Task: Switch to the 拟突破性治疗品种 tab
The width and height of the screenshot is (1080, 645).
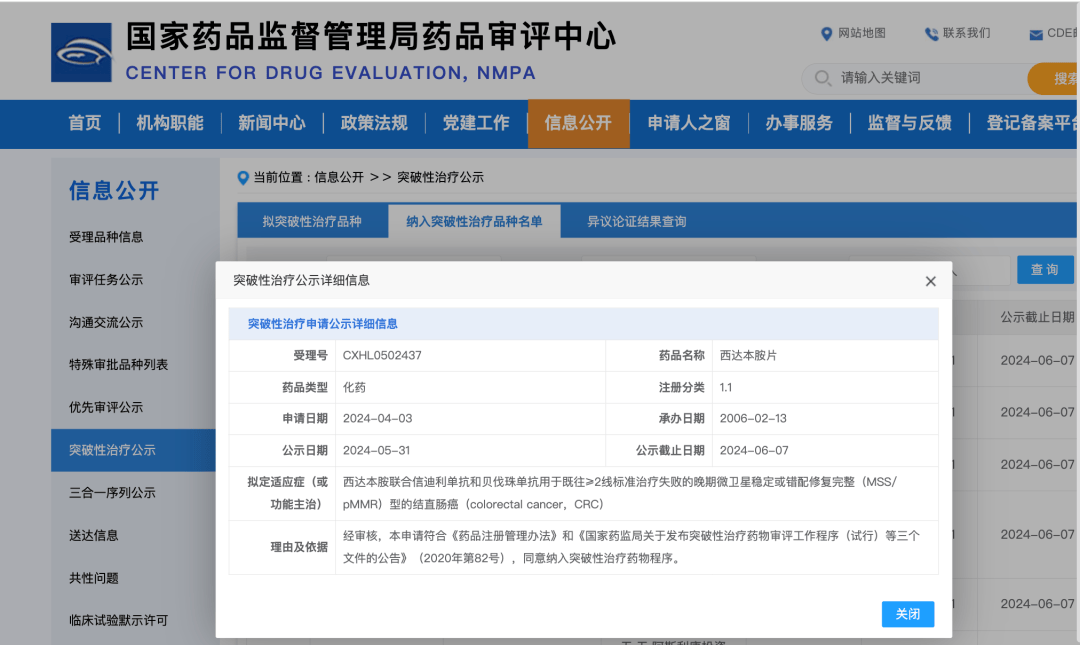Action: tap(312, 220)
